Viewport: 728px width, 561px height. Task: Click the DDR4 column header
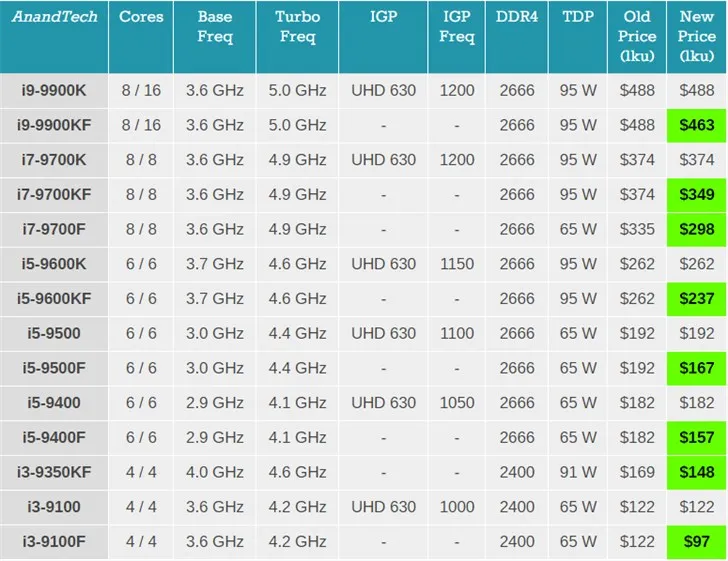517,37
